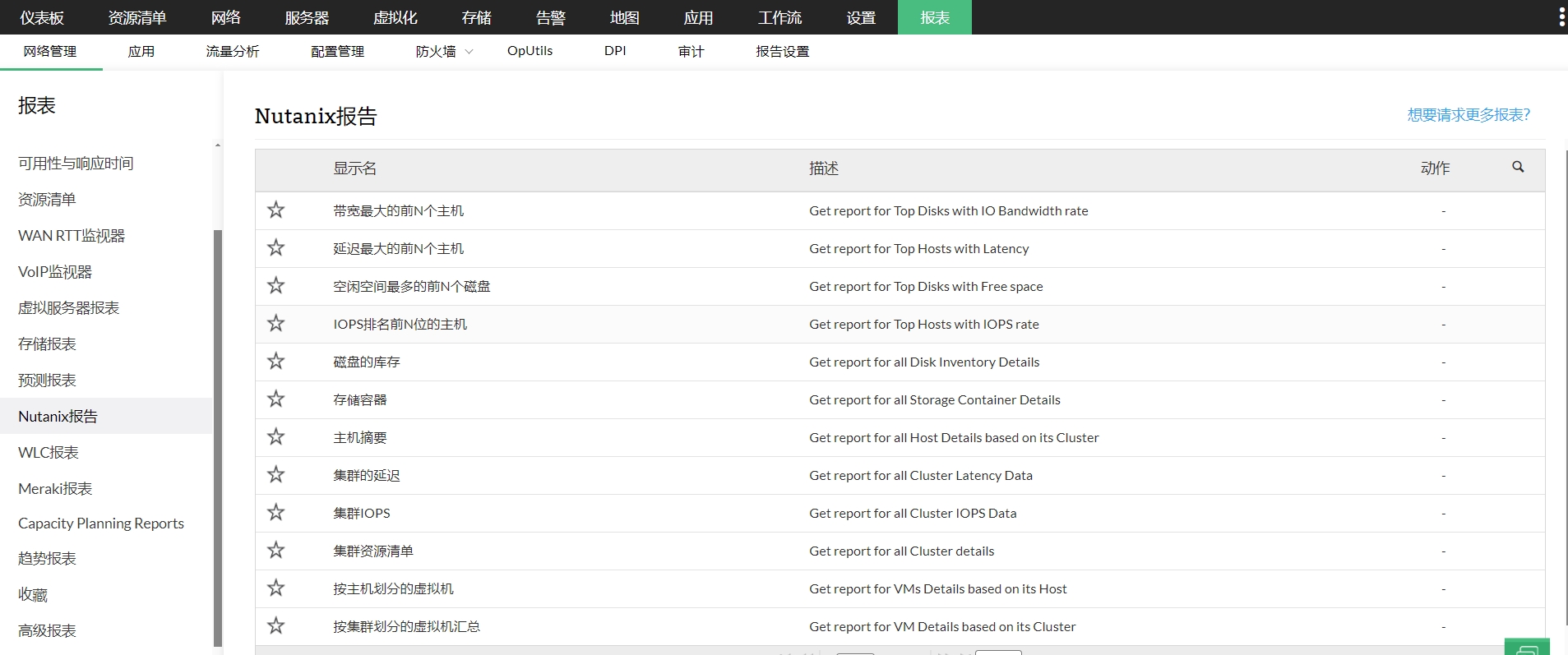Open the 服务器 top menu
Image resolution: width=1568 pixels, height=655 pixels.
point(307,17)
